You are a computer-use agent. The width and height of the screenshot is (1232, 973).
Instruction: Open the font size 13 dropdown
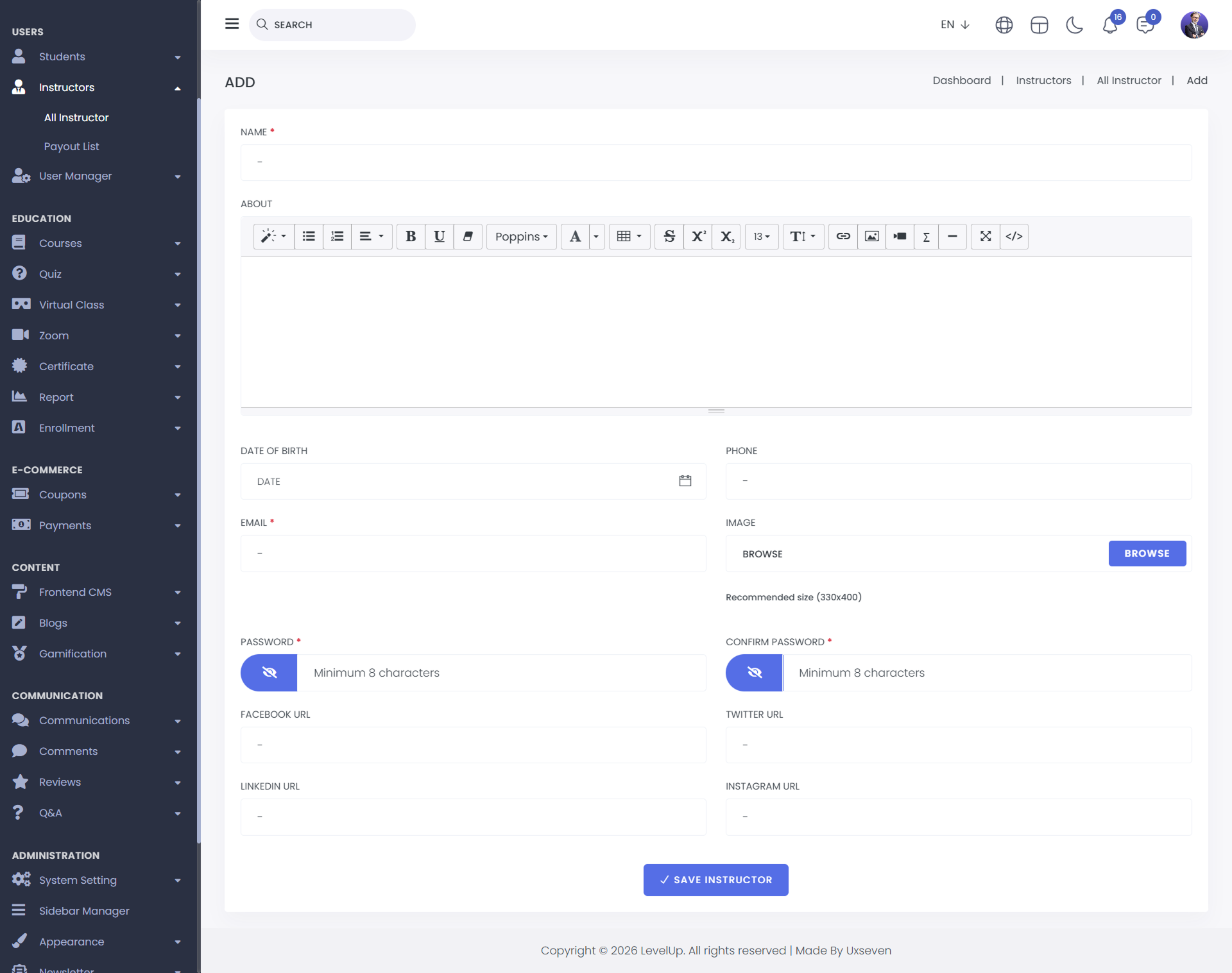point(762,237)
